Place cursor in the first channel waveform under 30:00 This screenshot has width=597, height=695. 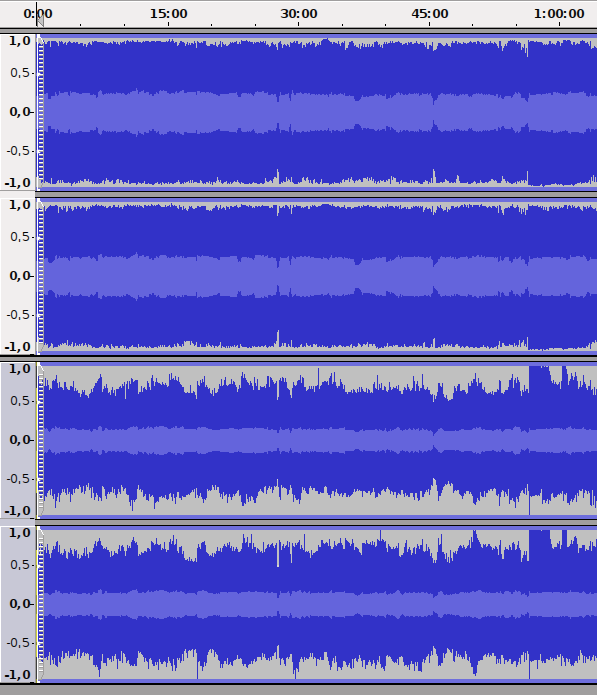pyautogui.click(x=299, y=112)
